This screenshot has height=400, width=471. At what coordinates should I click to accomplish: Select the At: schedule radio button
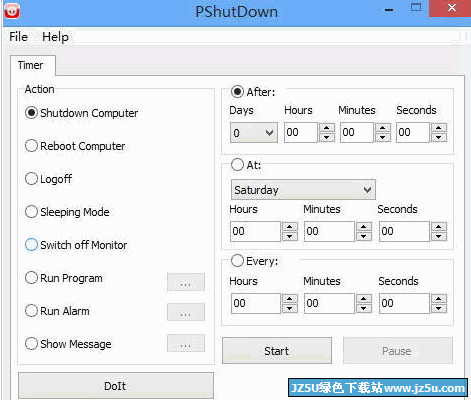(x=237, y=164)
